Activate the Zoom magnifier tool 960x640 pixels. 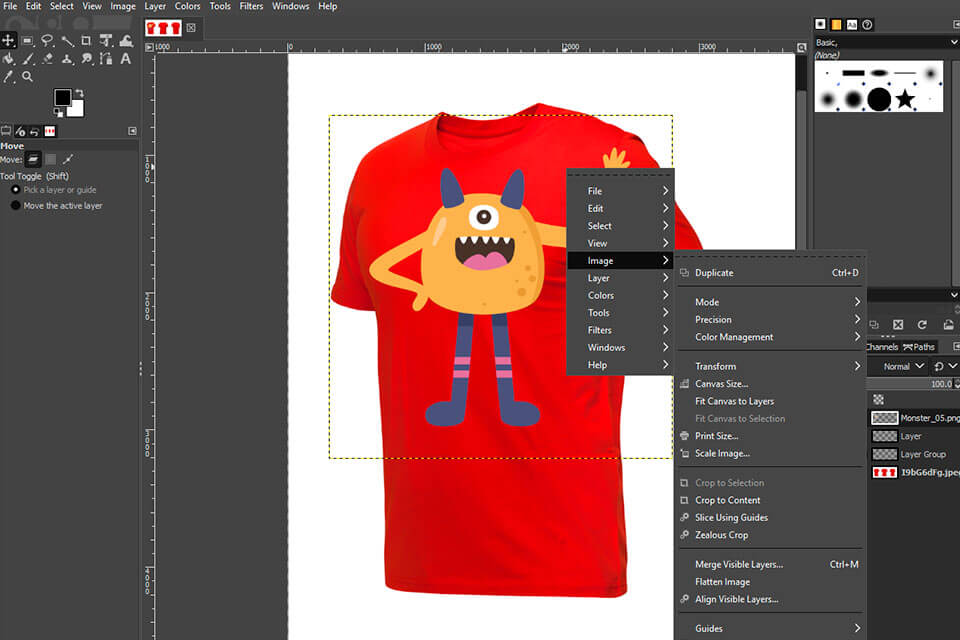[27, 76]
